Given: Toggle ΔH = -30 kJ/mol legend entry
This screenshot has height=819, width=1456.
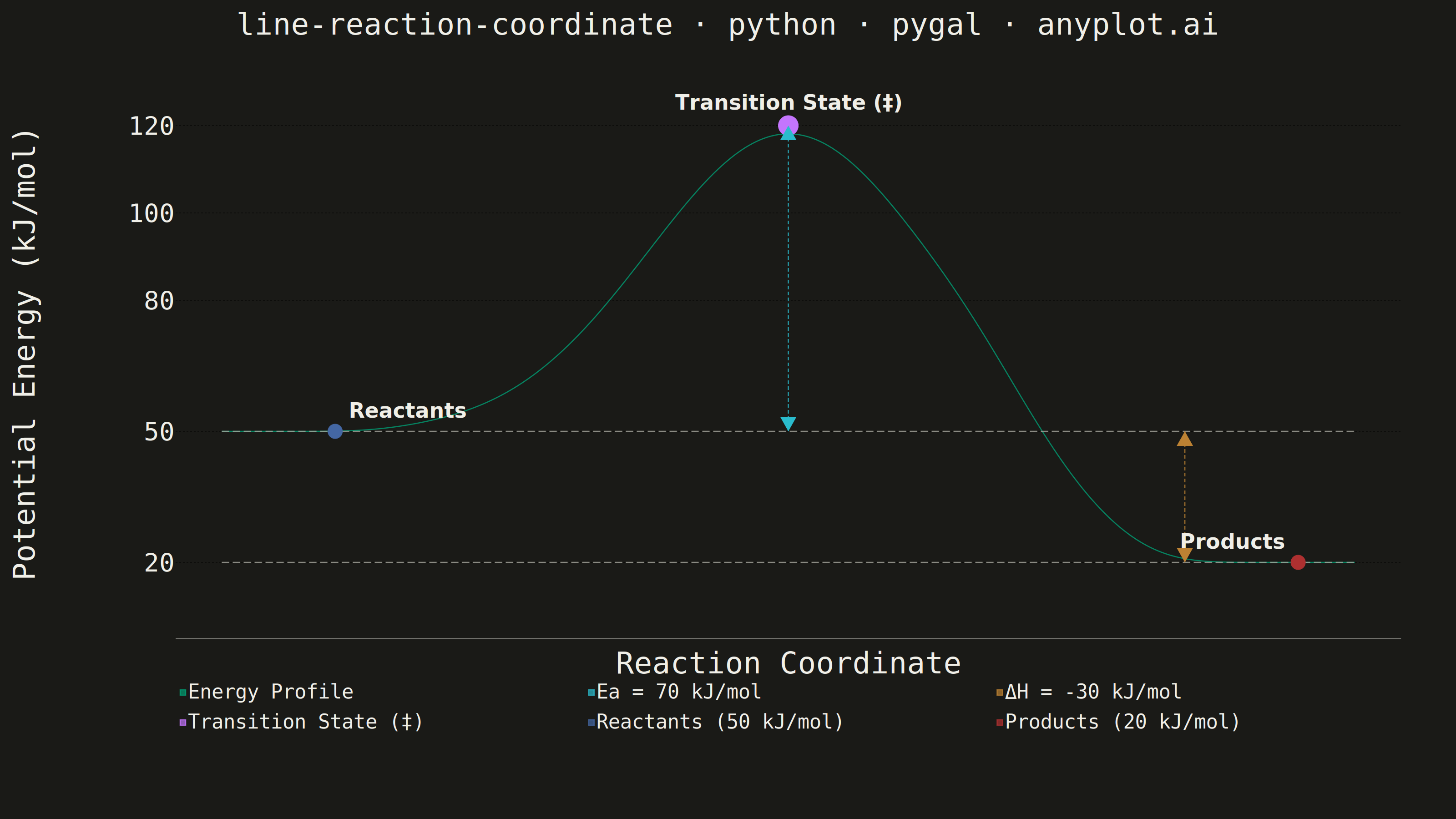Looking at the screenshot, I should [1089, 692].
